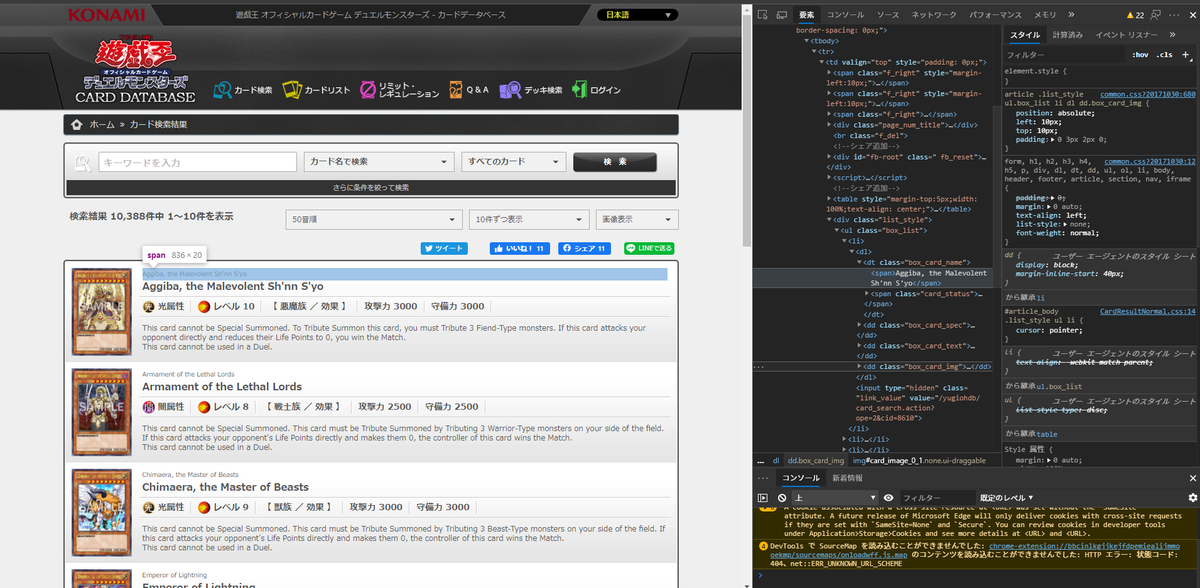Open ログイン navigation item
The image size is (1200, 588).
pyautogui.click(x=596, y=90)
